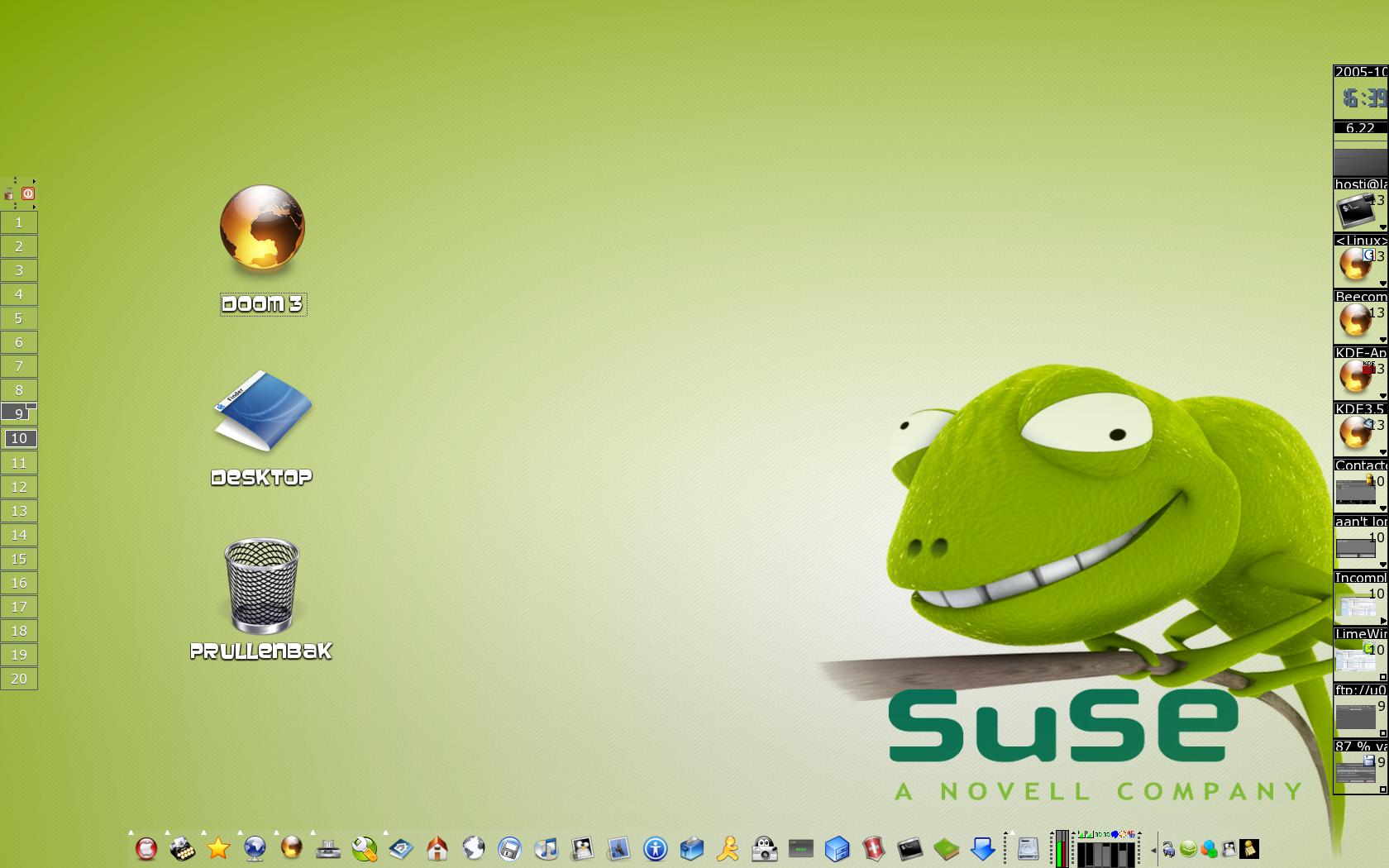Select desktop 3 in the pager
The height and width of the screenshot is (868, 1389).
tap(19, 270)
